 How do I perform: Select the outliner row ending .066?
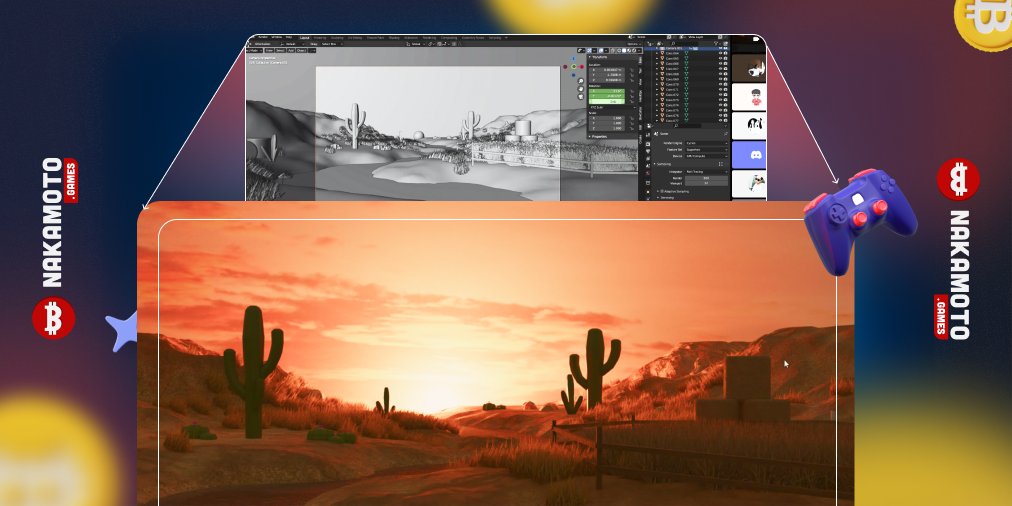tap(685, 63)
